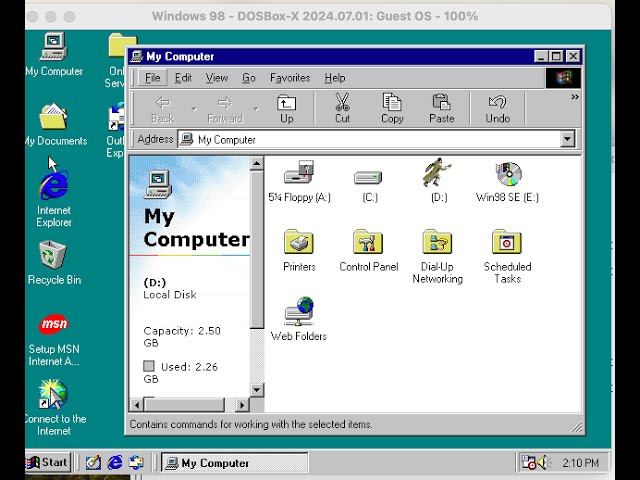Image resolution: width=640 pixels, height=480 pixels.
Task: Click the Paste toolbar icon
Action: pyautogui.click(x=442, y=109)
